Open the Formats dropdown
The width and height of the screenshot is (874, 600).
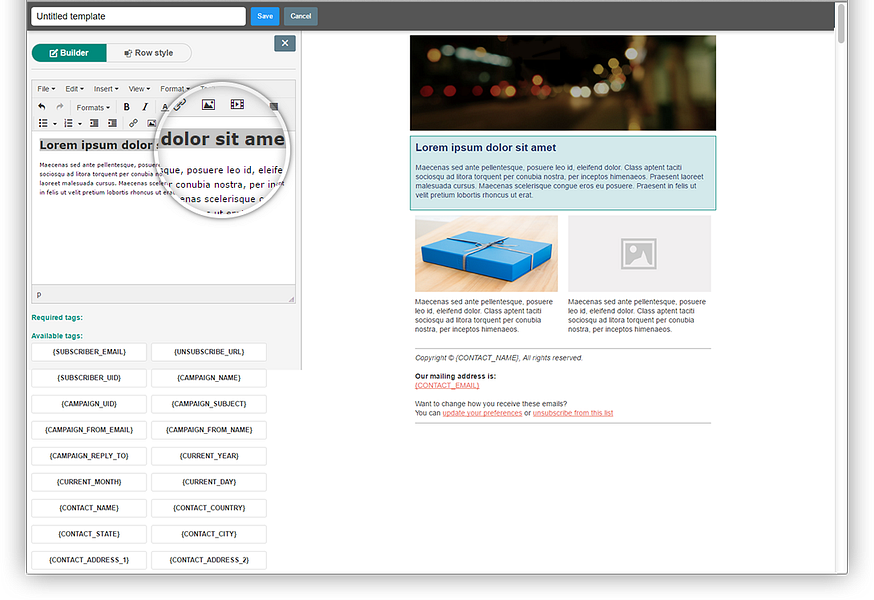93,108
